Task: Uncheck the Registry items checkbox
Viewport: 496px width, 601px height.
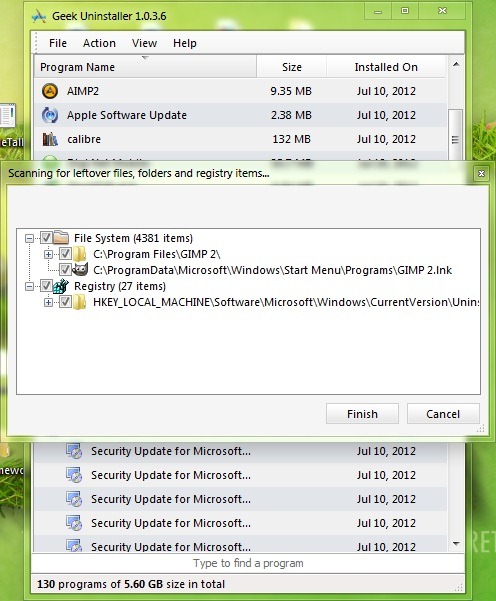Action: coord(46,286)
